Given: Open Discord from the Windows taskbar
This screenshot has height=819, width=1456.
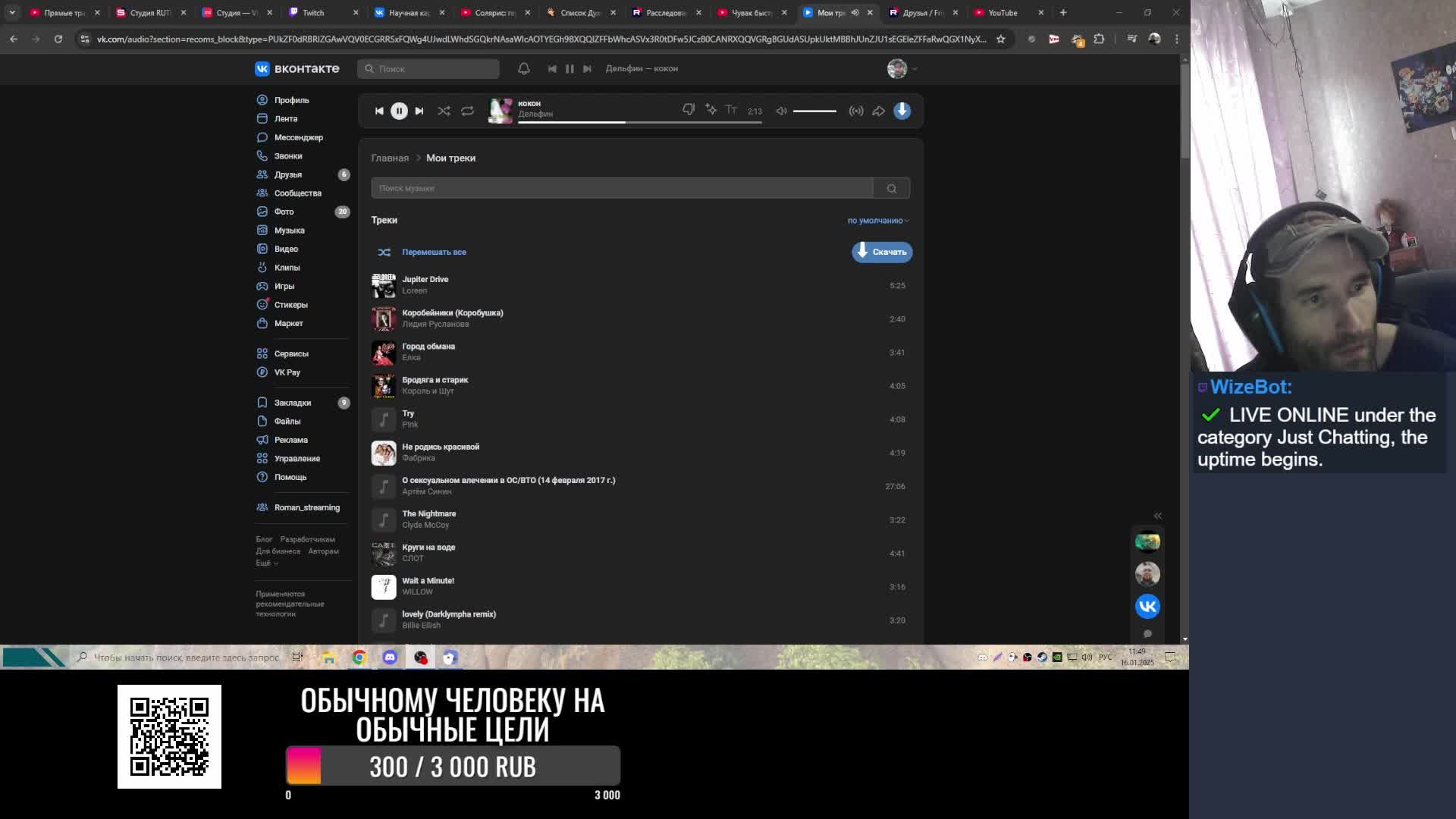Looking at the screenshot, I should (x=390, y=657).
